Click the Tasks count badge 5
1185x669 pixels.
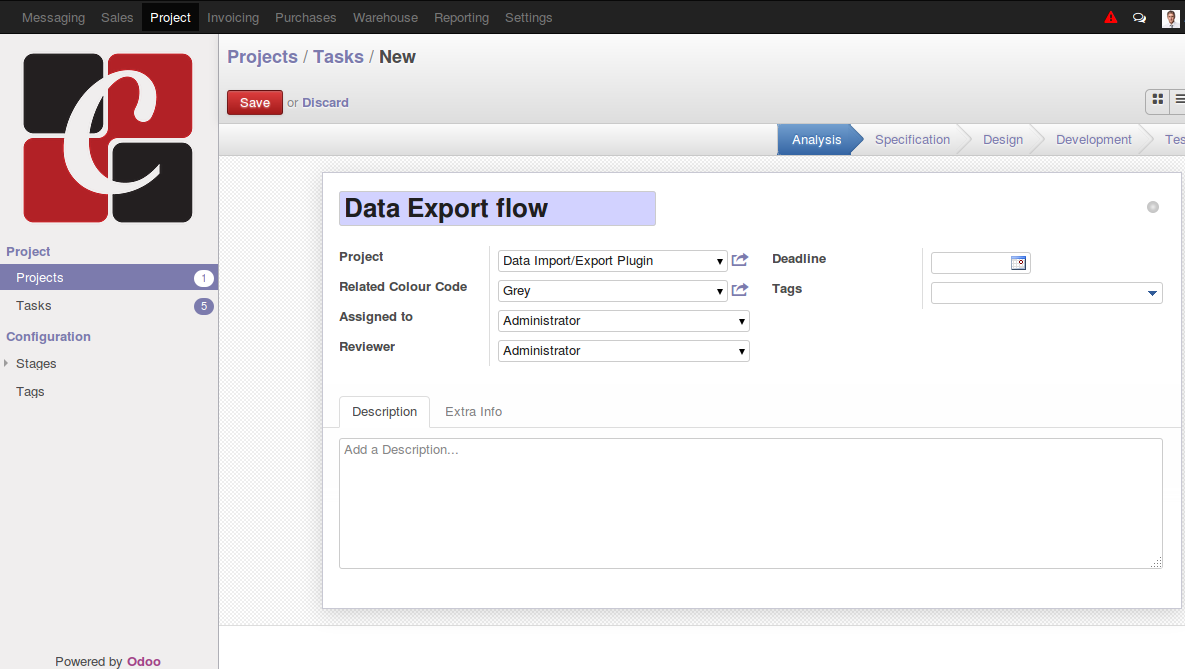203,306
